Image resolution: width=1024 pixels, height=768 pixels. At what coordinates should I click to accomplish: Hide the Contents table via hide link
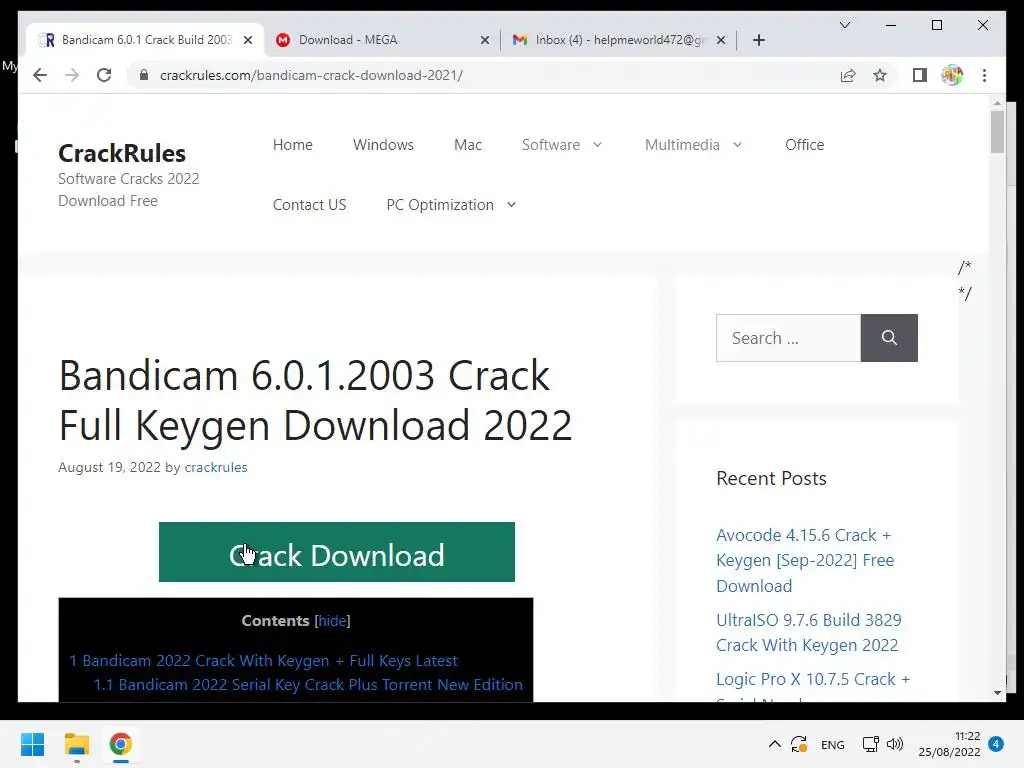pyautogui.click(x=332, y=620)
